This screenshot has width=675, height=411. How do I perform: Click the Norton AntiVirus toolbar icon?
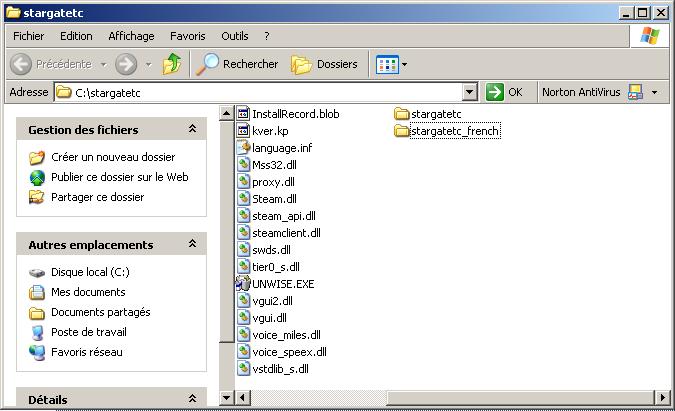point(635,92)
